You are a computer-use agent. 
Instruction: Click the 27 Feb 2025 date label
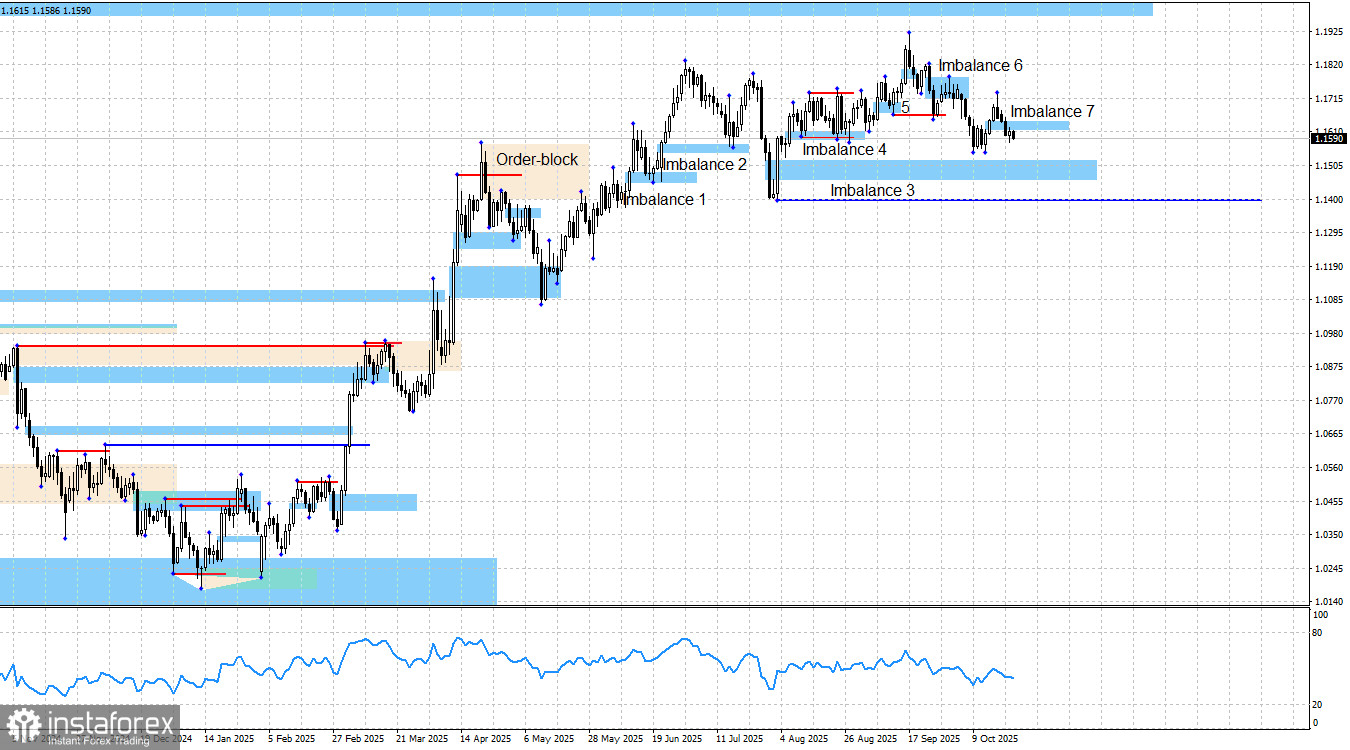(357, 740)
